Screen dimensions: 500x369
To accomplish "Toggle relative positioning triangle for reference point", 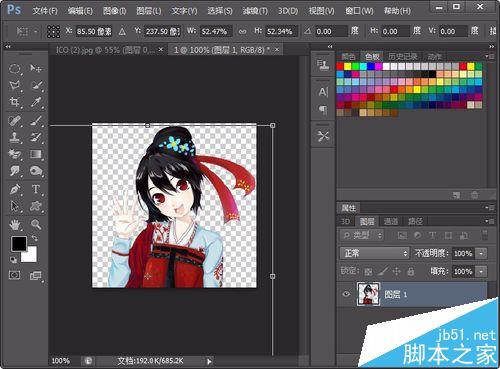I will 122,32.
